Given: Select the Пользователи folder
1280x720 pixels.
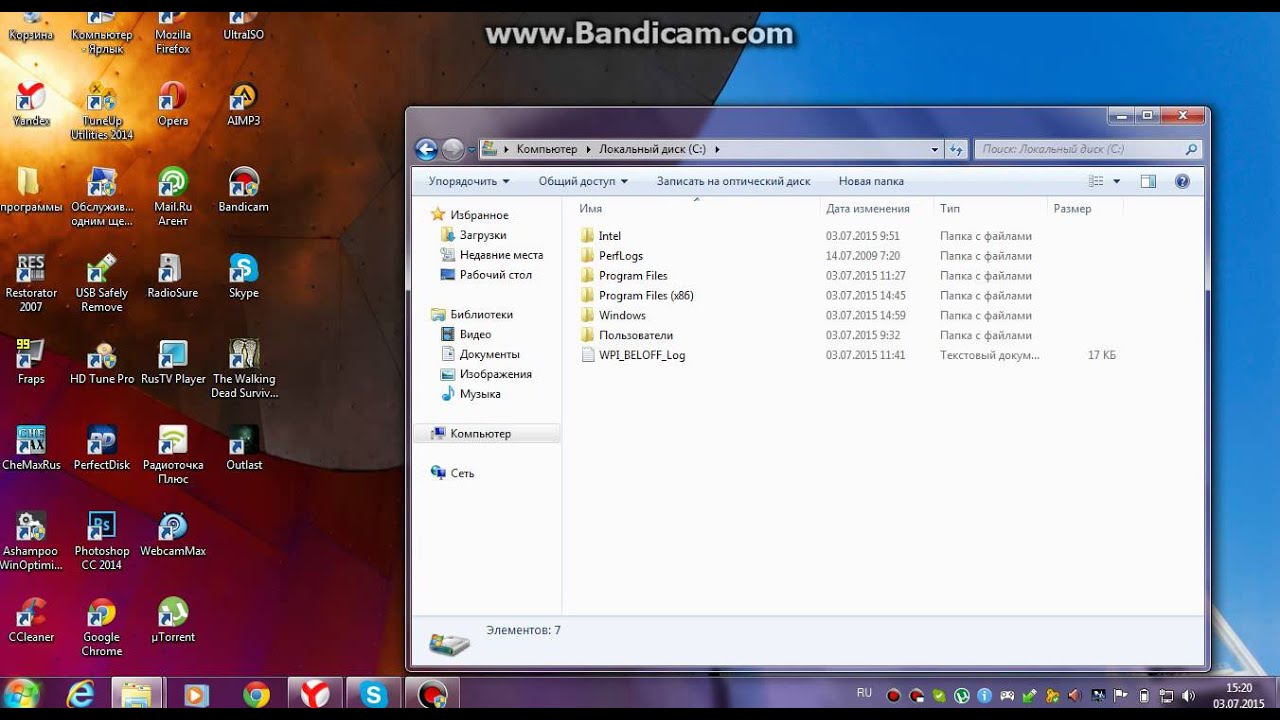Looking at the screenshot, I should 627,336.
